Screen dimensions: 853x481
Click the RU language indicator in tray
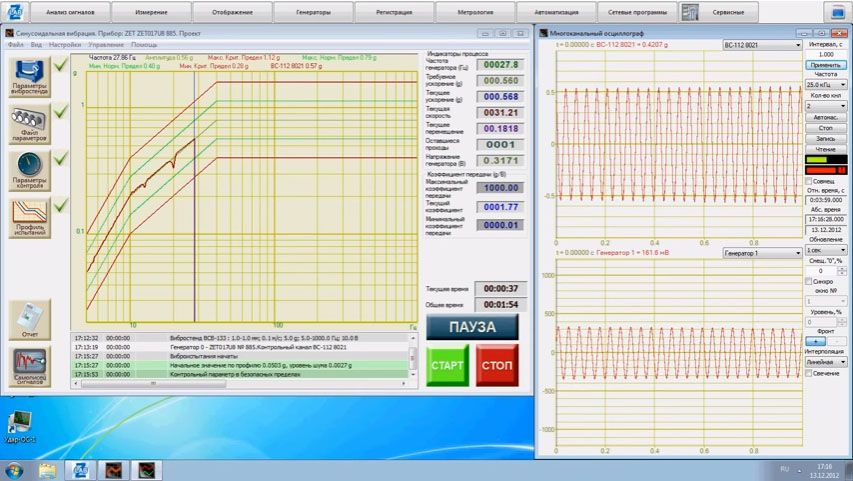[x=784, y=469]
